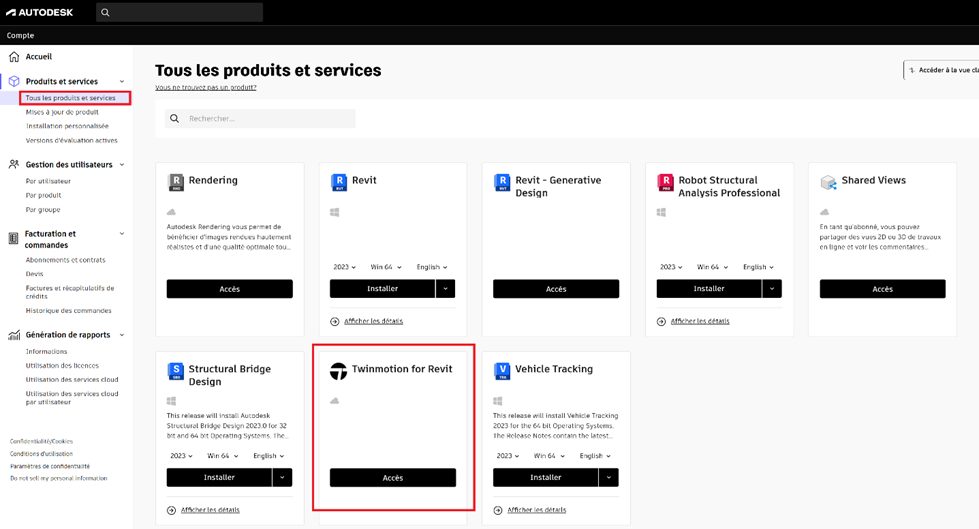Screen dimensions: 979x529
Task: Click Installer for Vehicle Tracking
Action: pos(546,477)
